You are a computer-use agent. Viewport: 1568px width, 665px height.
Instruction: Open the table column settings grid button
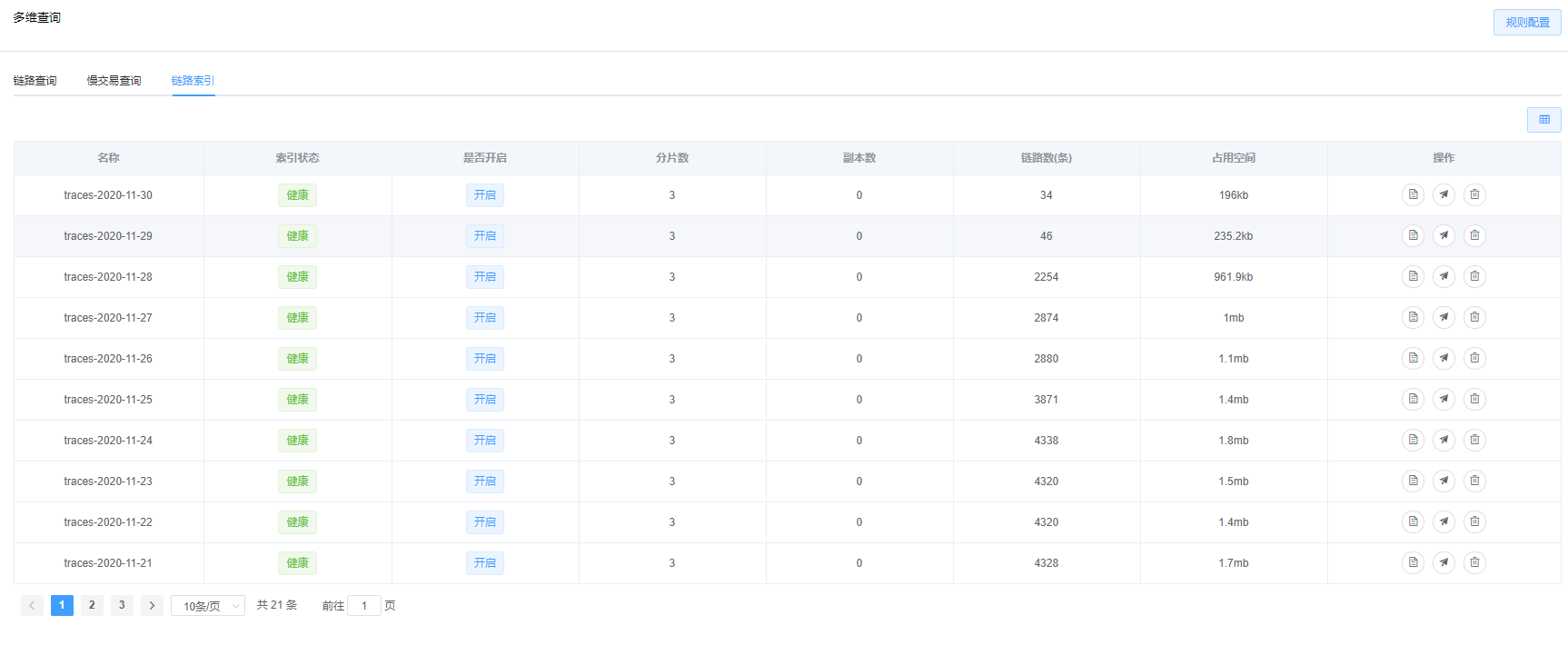1543,120
